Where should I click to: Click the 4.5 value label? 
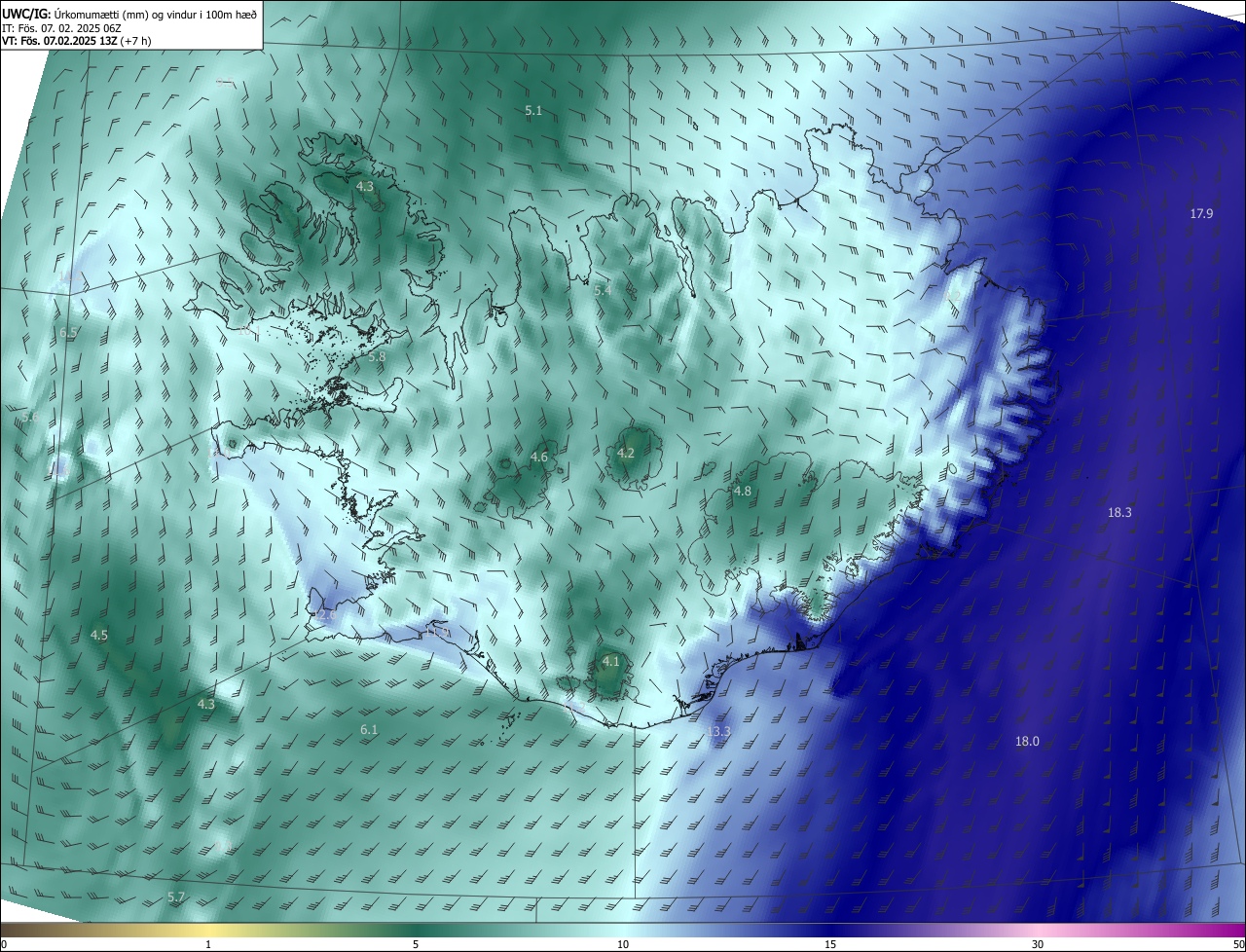click(x=99, y=635)
